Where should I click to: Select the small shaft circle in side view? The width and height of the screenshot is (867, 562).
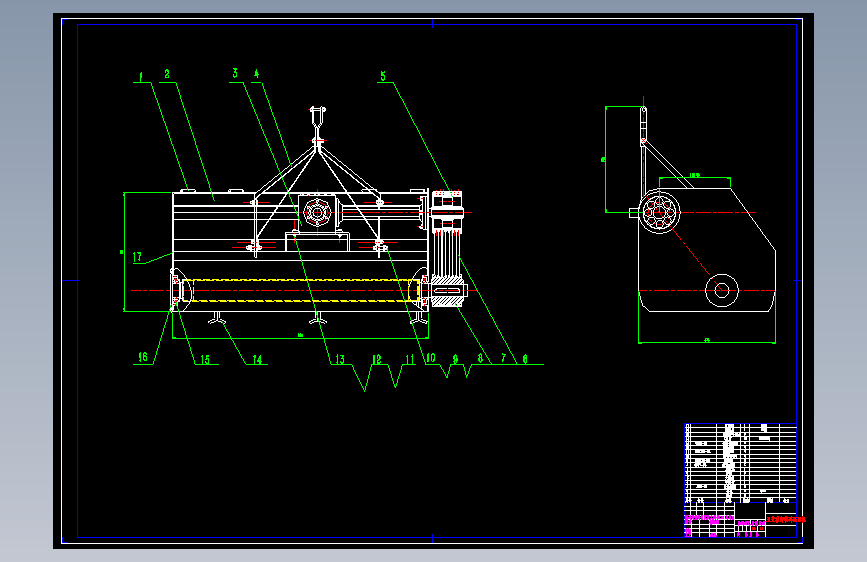(722, 290)
